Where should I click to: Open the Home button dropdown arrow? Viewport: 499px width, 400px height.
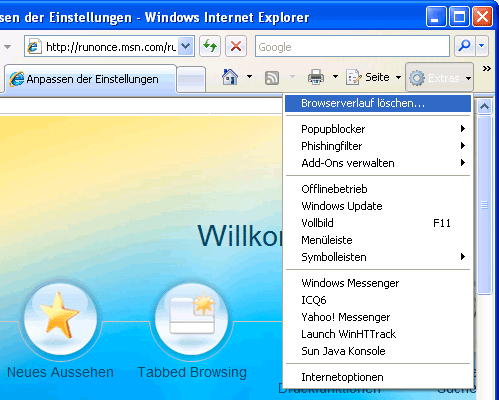[249, 77]
